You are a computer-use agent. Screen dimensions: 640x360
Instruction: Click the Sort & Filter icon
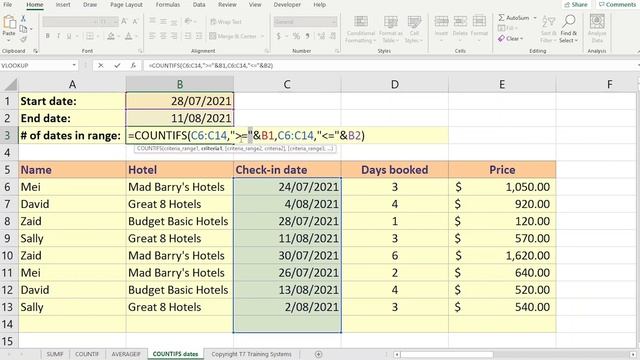548,22
